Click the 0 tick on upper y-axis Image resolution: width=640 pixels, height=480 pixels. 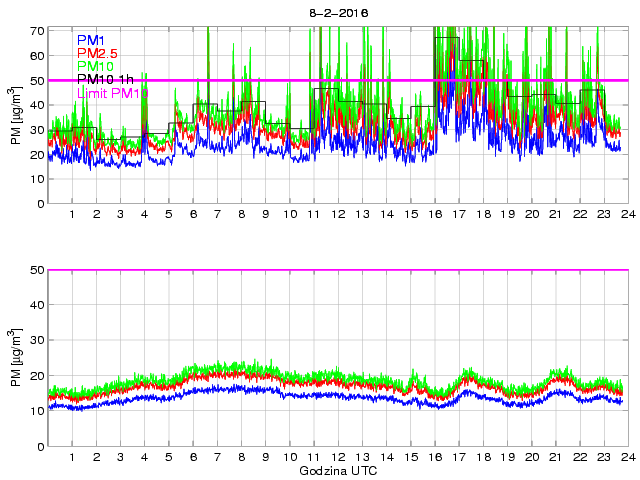(x=39, y=204)
